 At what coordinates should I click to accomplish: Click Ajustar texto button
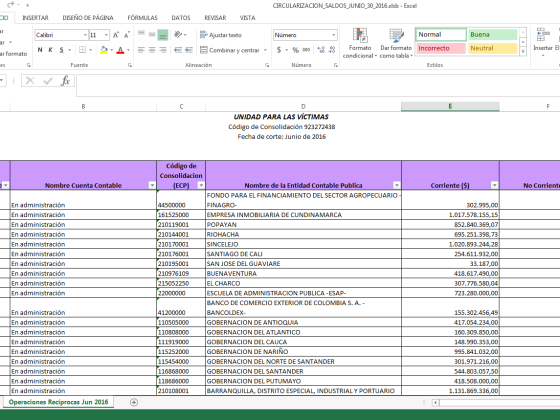click(x=221, y=35)
